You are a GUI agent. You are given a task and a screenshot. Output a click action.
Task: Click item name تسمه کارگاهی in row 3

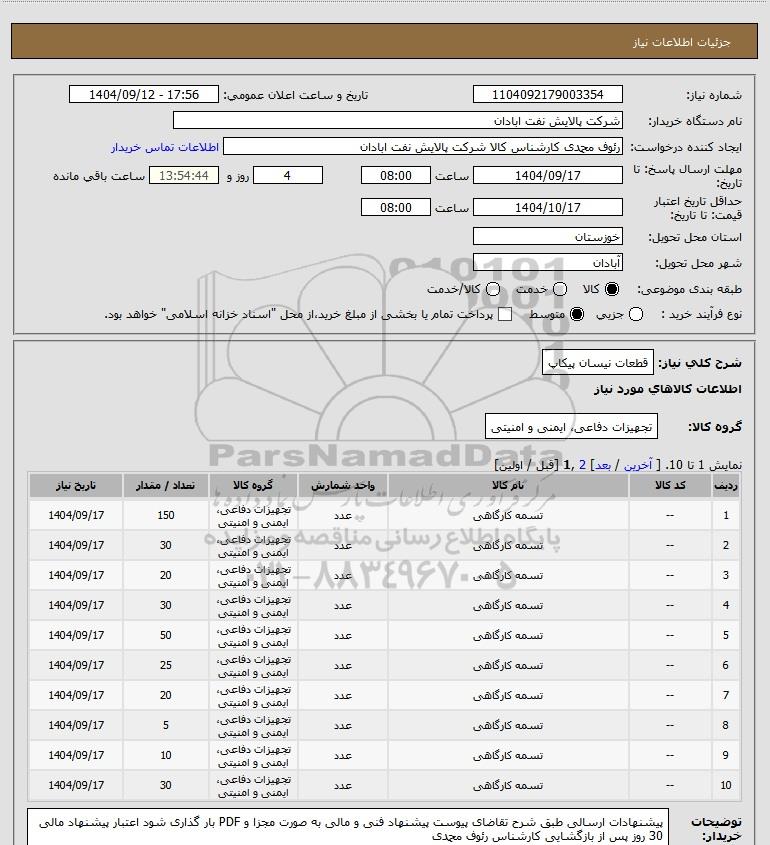coord(508,576)
